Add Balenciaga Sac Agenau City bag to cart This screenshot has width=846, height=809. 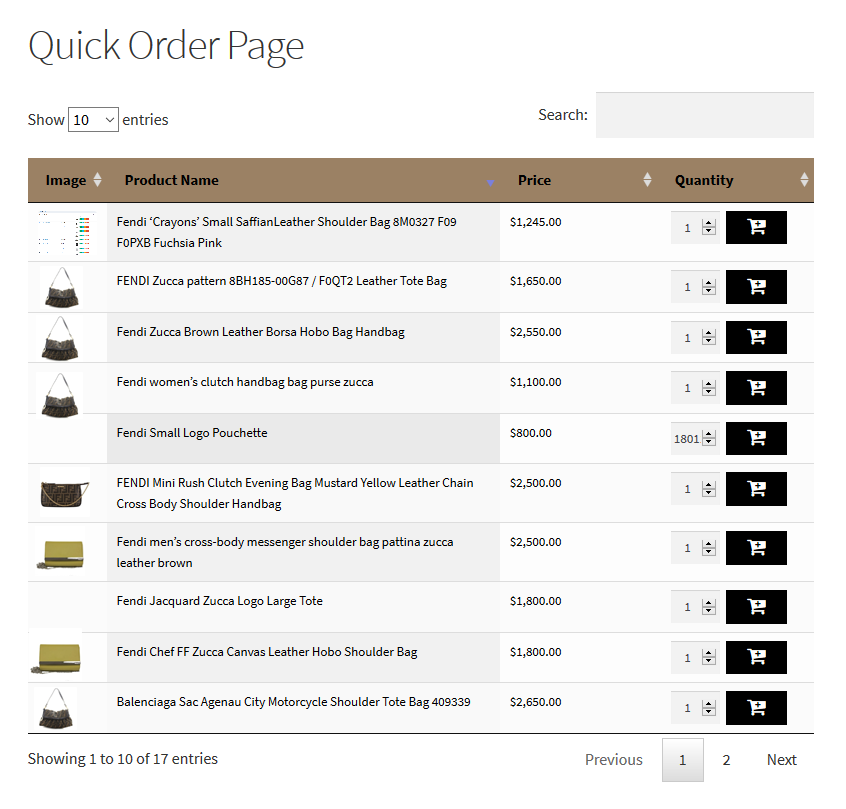click(756, 708)
